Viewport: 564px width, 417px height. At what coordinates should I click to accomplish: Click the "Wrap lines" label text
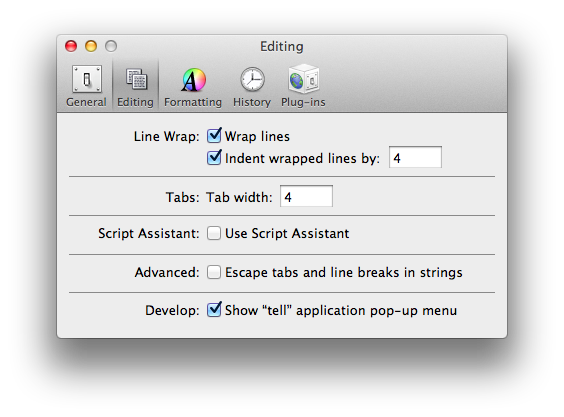(257, 136)
